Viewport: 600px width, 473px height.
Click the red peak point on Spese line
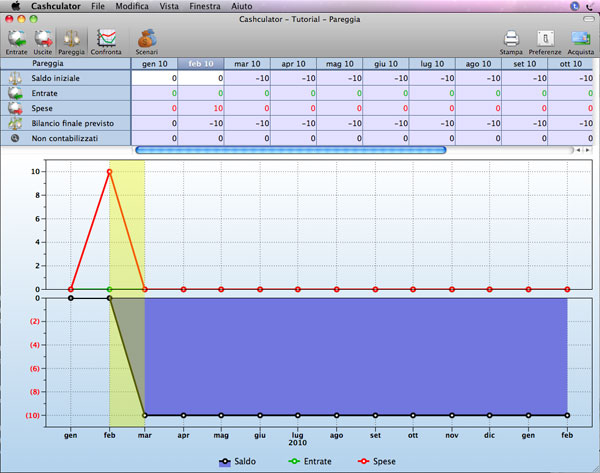tap(109, 171)
